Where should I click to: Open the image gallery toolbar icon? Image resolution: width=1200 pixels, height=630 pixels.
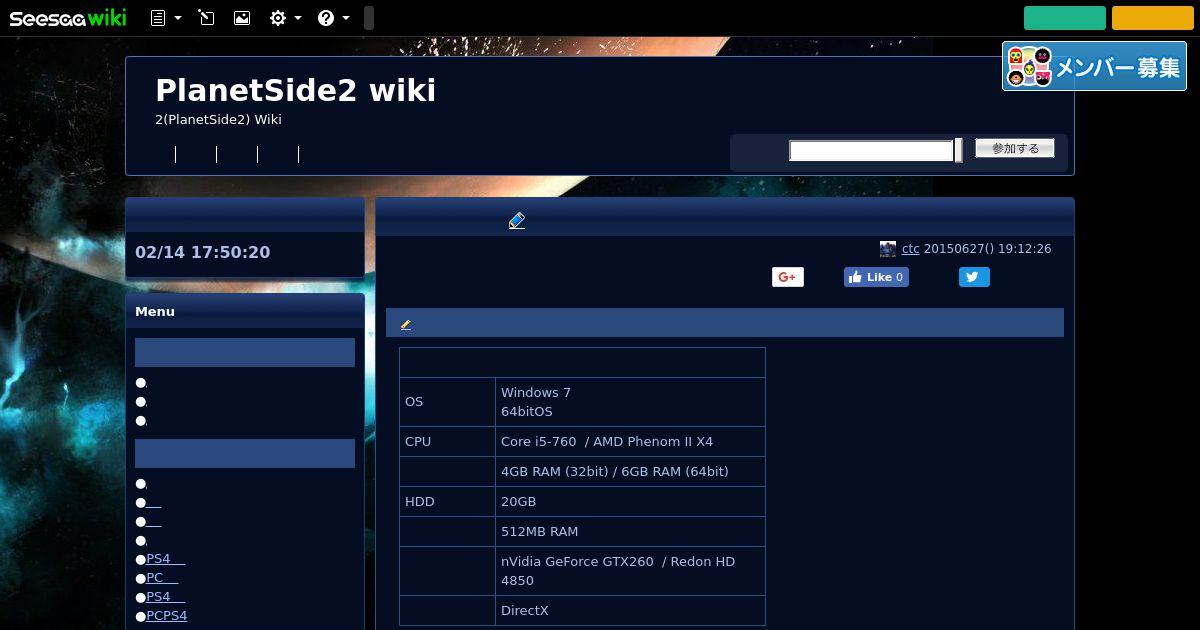(242, 18)
